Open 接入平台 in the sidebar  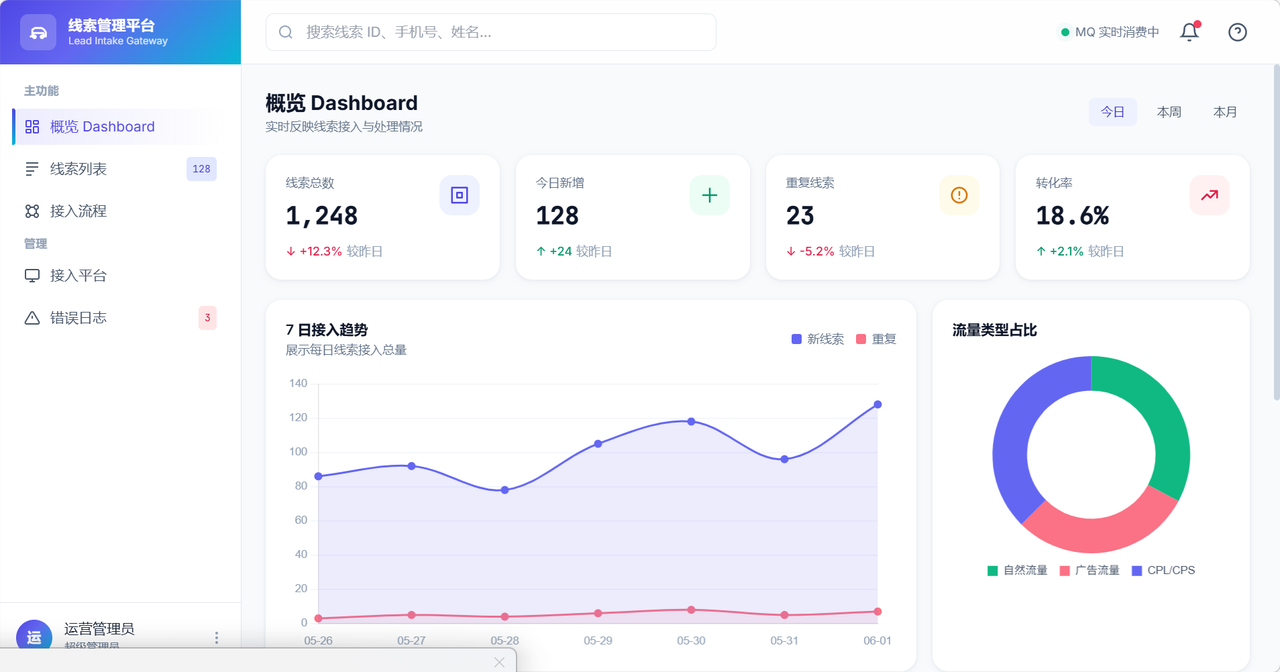click(120, 275)
